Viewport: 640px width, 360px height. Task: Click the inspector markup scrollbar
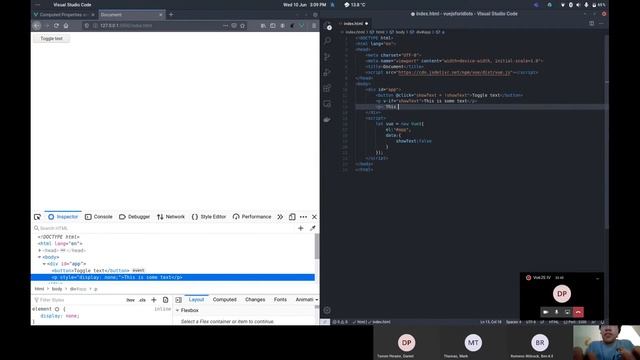tap(317, 247)
